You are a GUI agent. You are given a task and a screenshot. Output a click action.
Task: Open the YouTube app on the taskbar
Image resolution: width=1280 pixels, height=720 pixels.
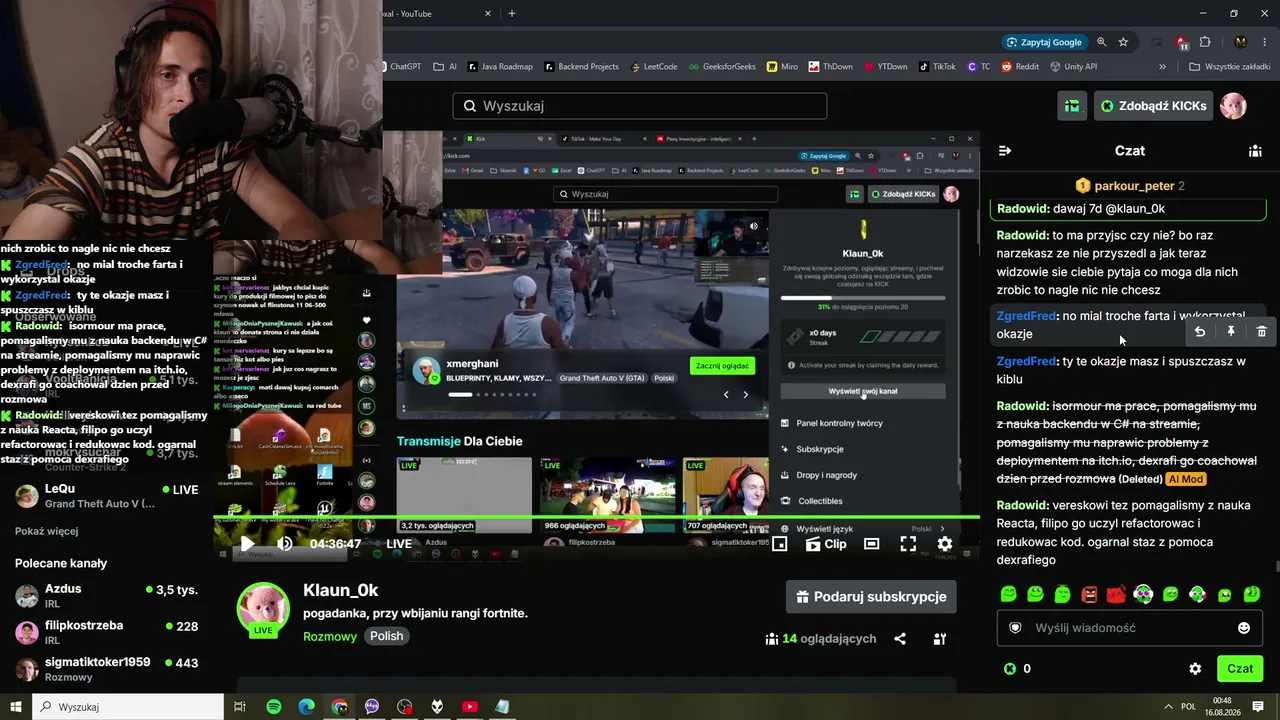(470, 707)
